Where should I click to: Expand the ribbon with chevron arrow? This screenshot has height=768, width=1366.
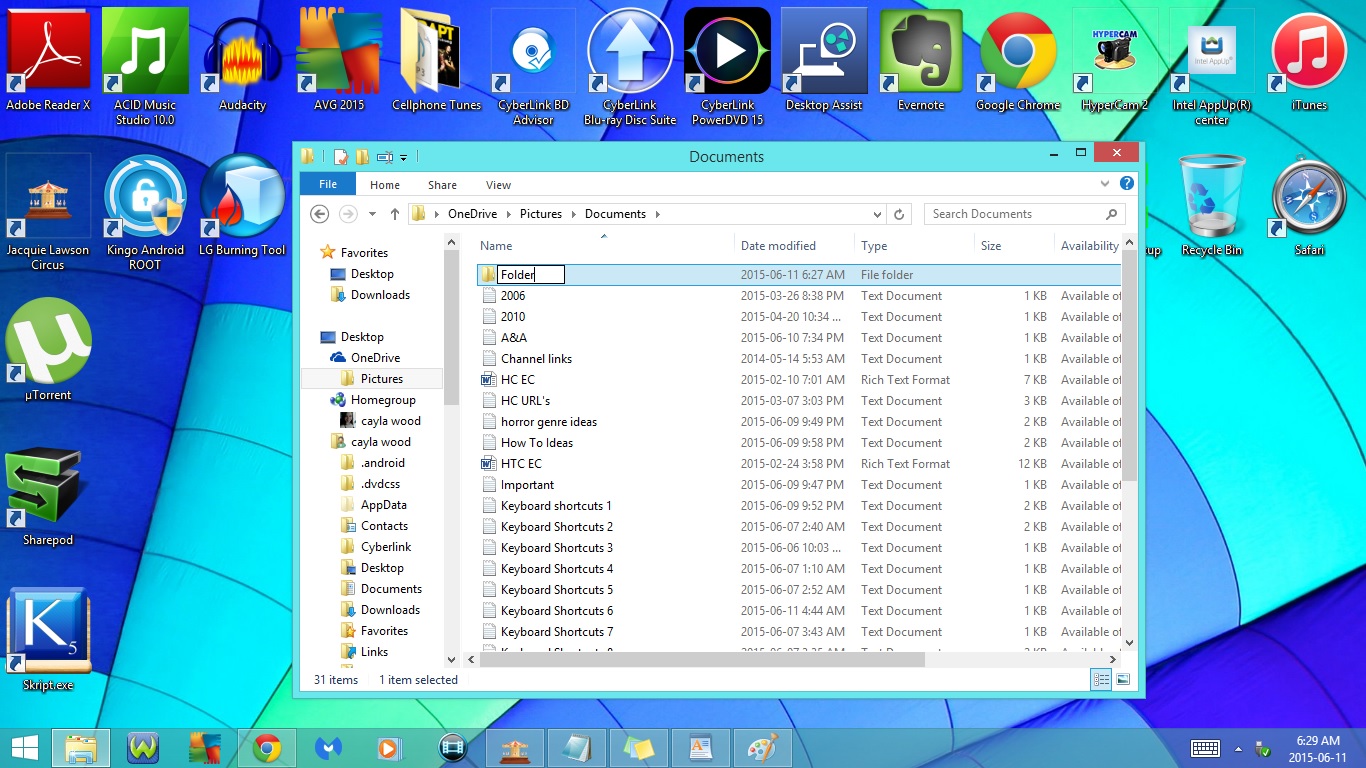[x=1105, y=184]
